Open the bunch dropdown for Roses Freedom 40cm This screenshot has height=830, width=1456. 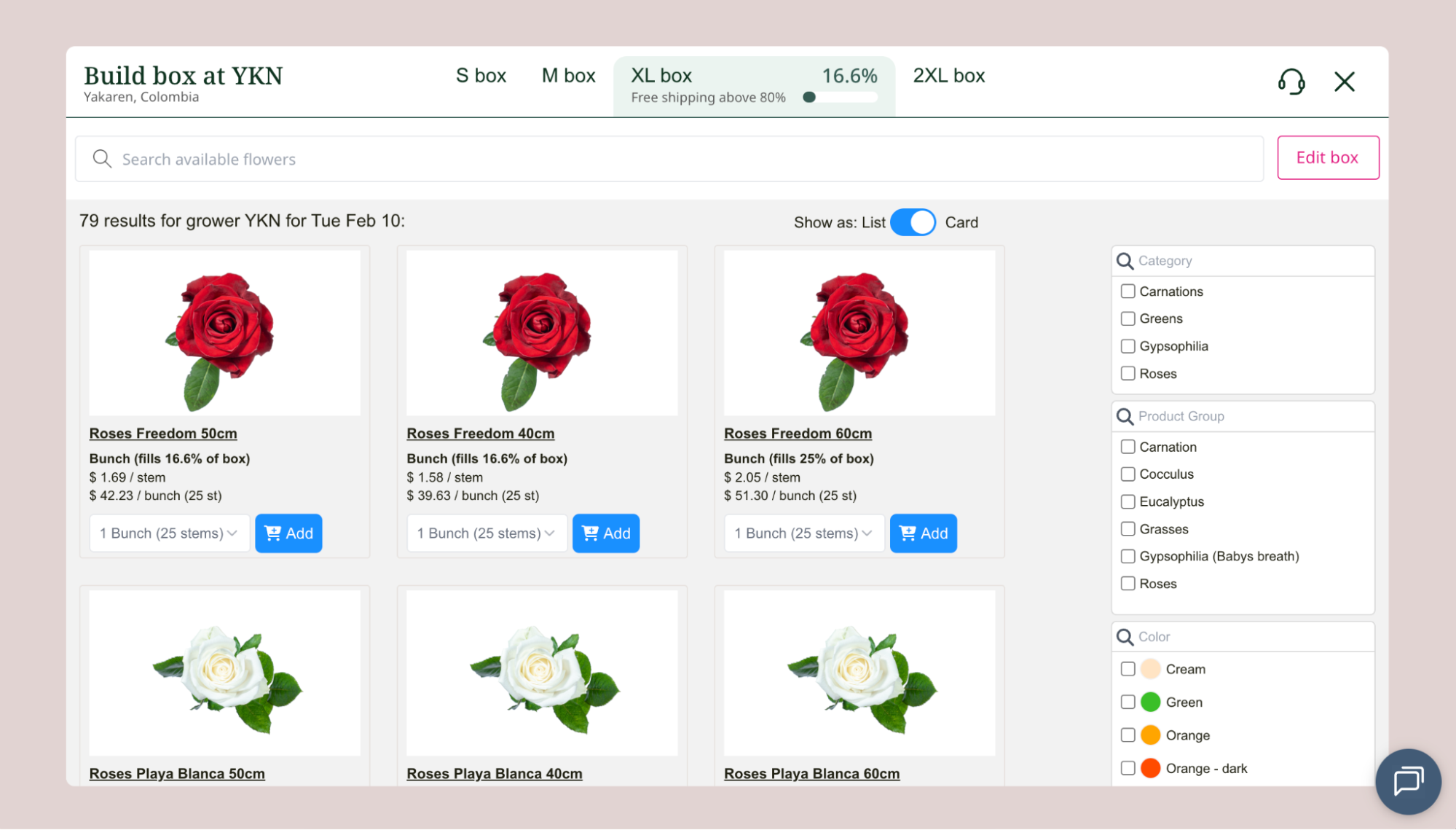pos(487,533)
